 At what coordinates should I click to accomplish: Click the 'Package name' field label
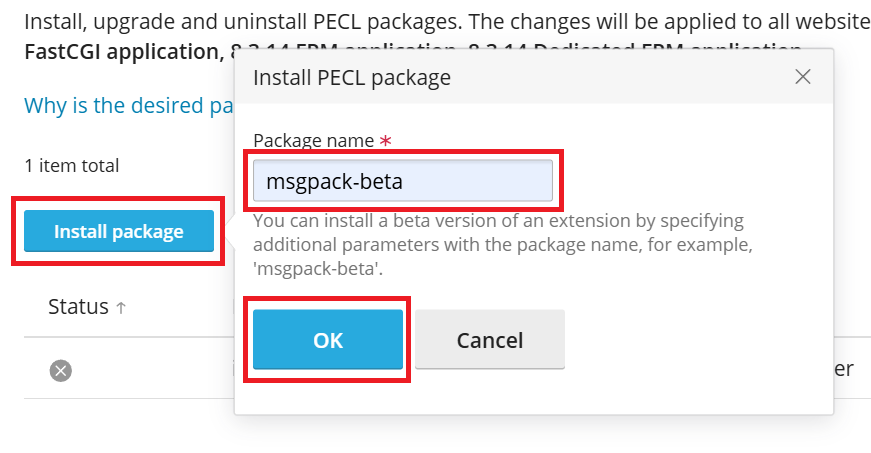click(x=313, y=141)
